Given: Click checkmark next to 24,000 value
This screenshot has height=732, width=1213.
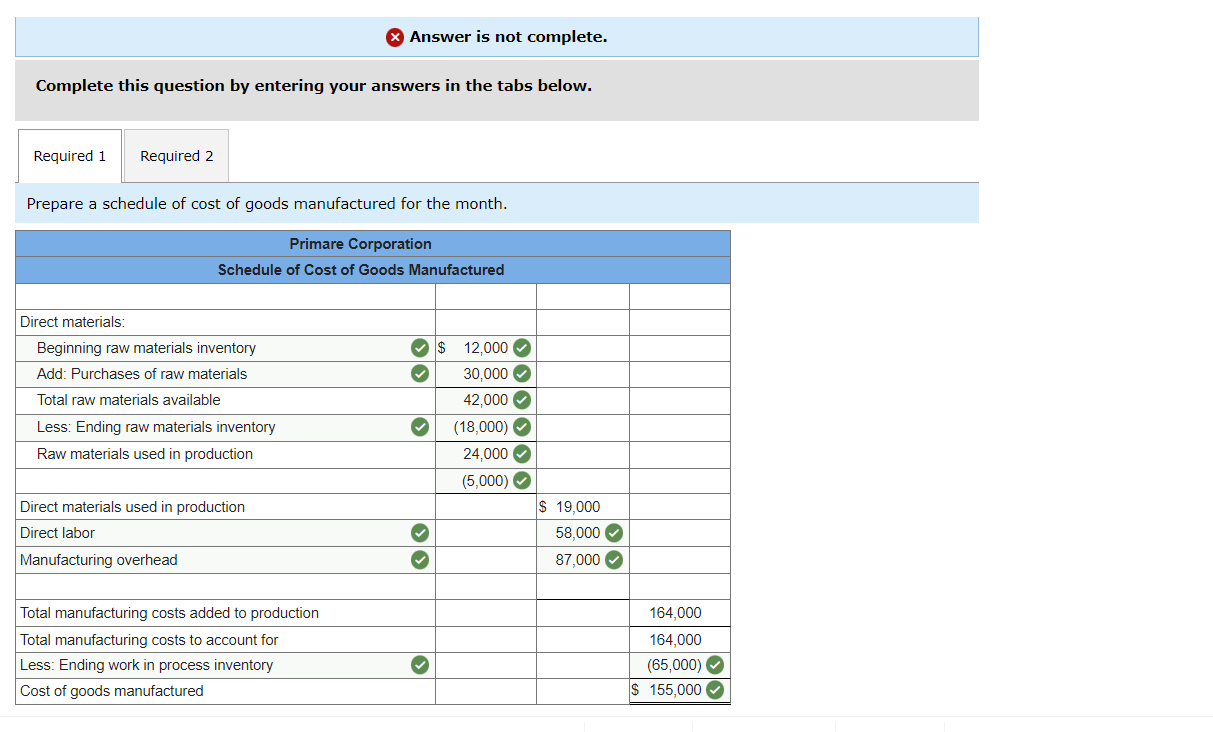Looking at the screenshot, I should point(521,454).
